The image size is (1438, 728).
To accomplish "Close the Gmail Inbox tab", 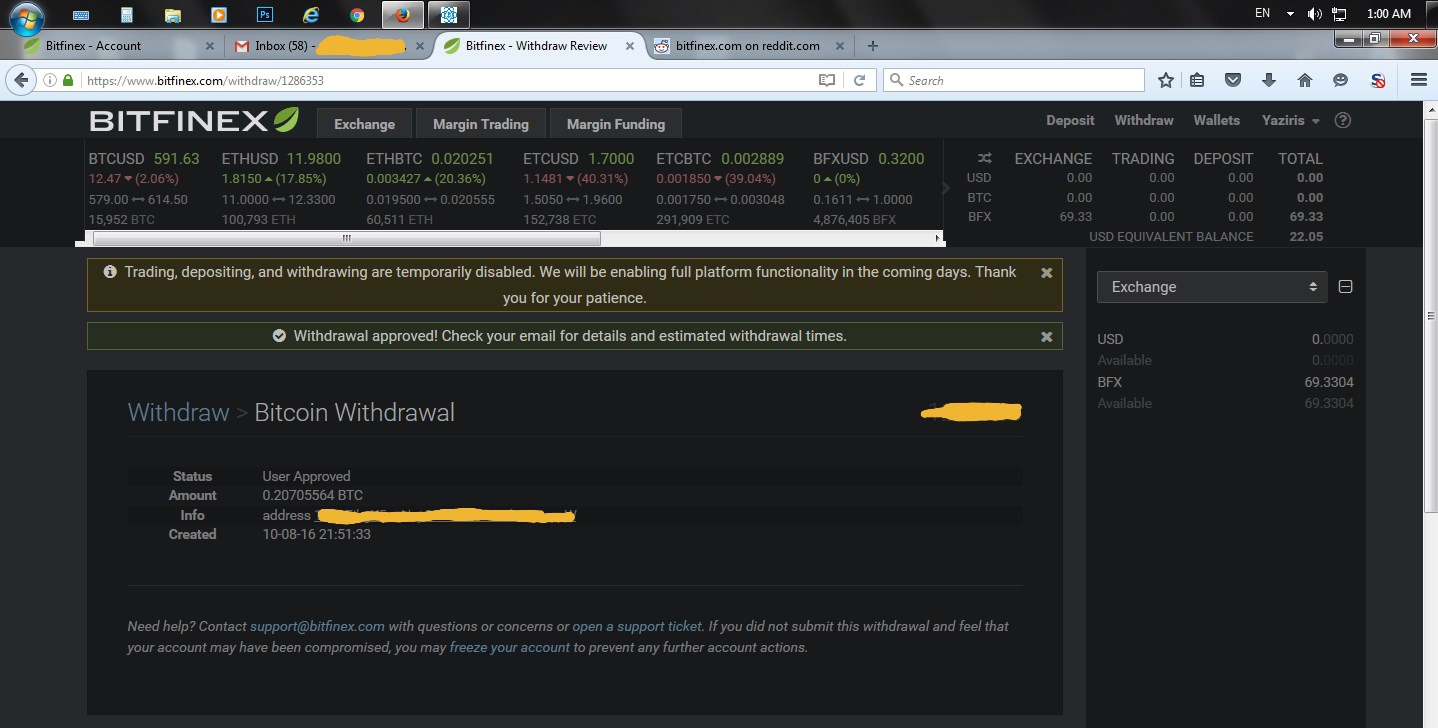I will pyautogui.click(x=420, y=46).
